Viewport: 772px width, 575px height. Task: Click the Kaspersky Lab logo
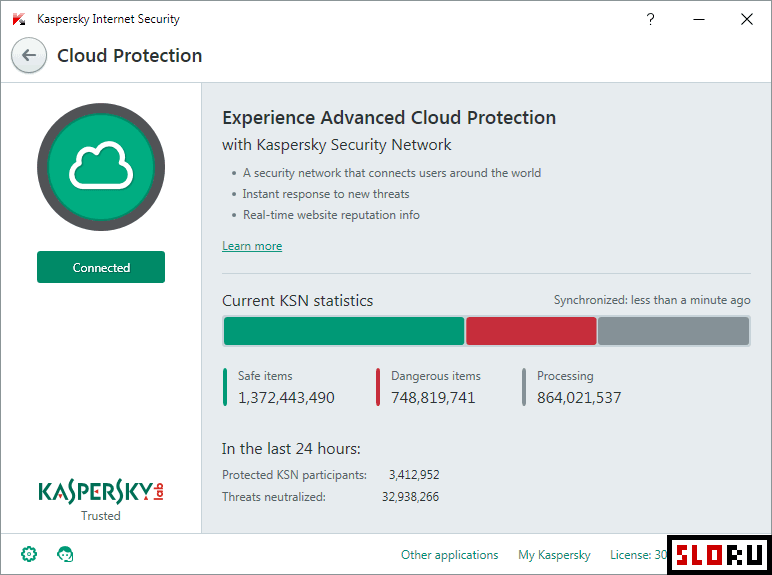(x=100, y=492)
